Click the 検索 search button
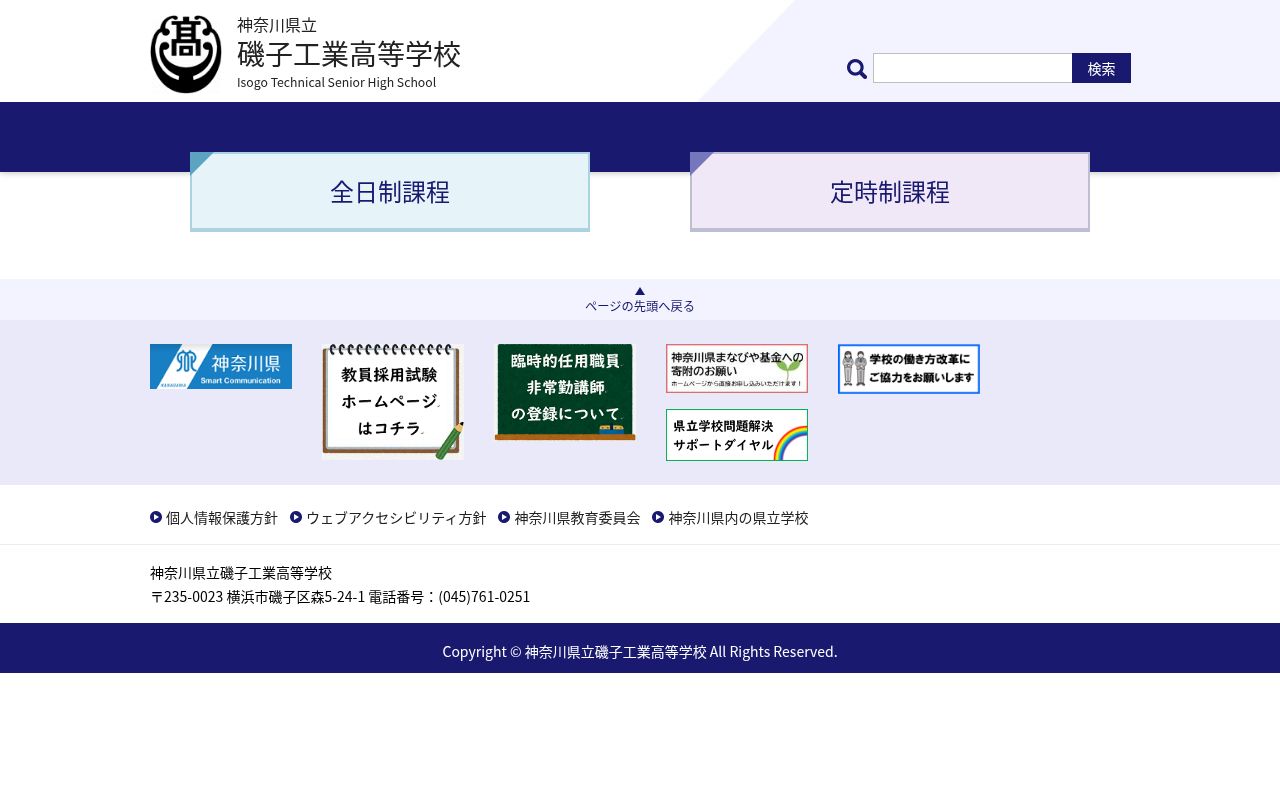 coord(1102,68)
